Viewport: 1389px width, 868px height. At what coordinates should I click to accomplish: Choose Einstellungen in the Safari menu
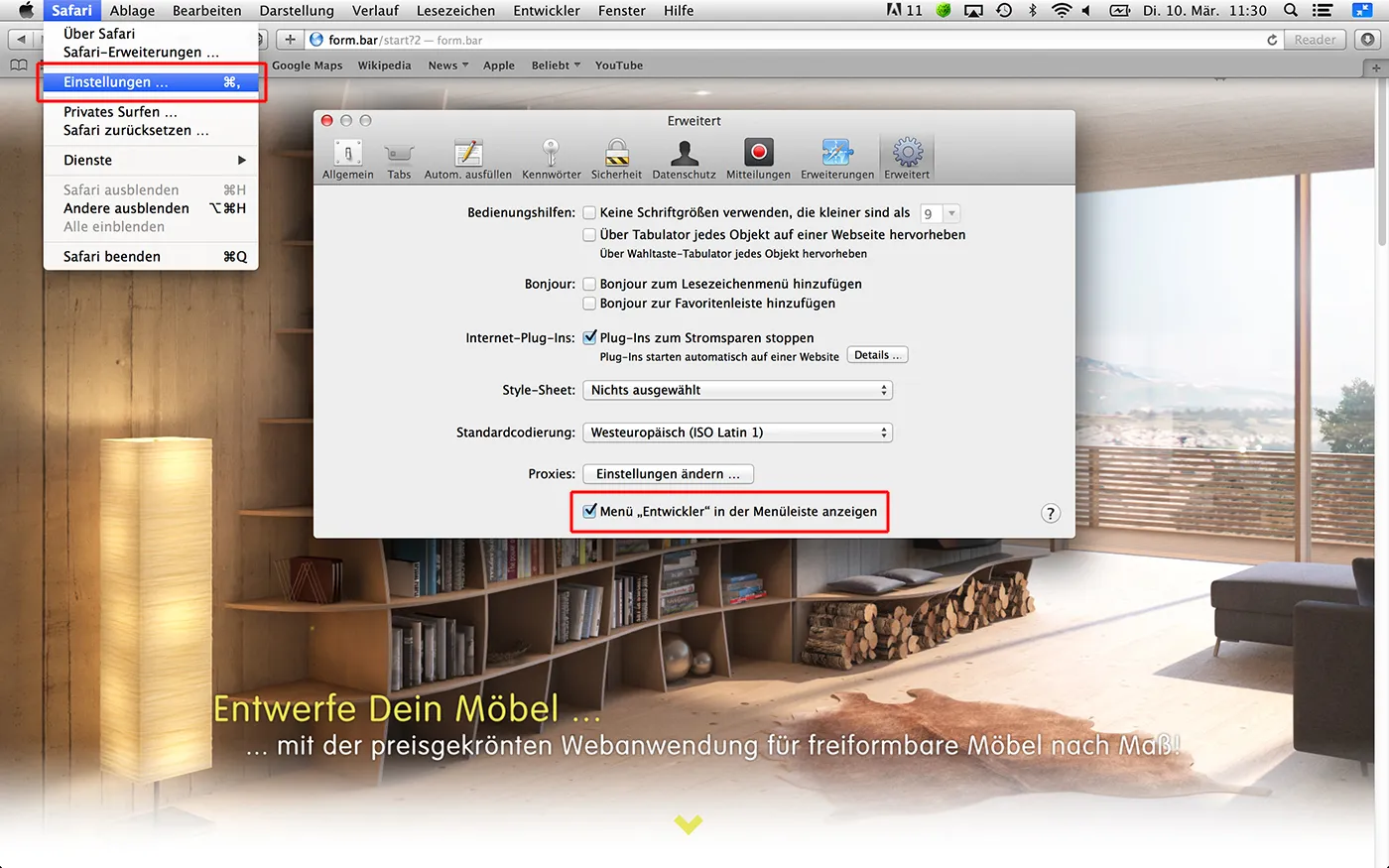(x=151, y=82)
